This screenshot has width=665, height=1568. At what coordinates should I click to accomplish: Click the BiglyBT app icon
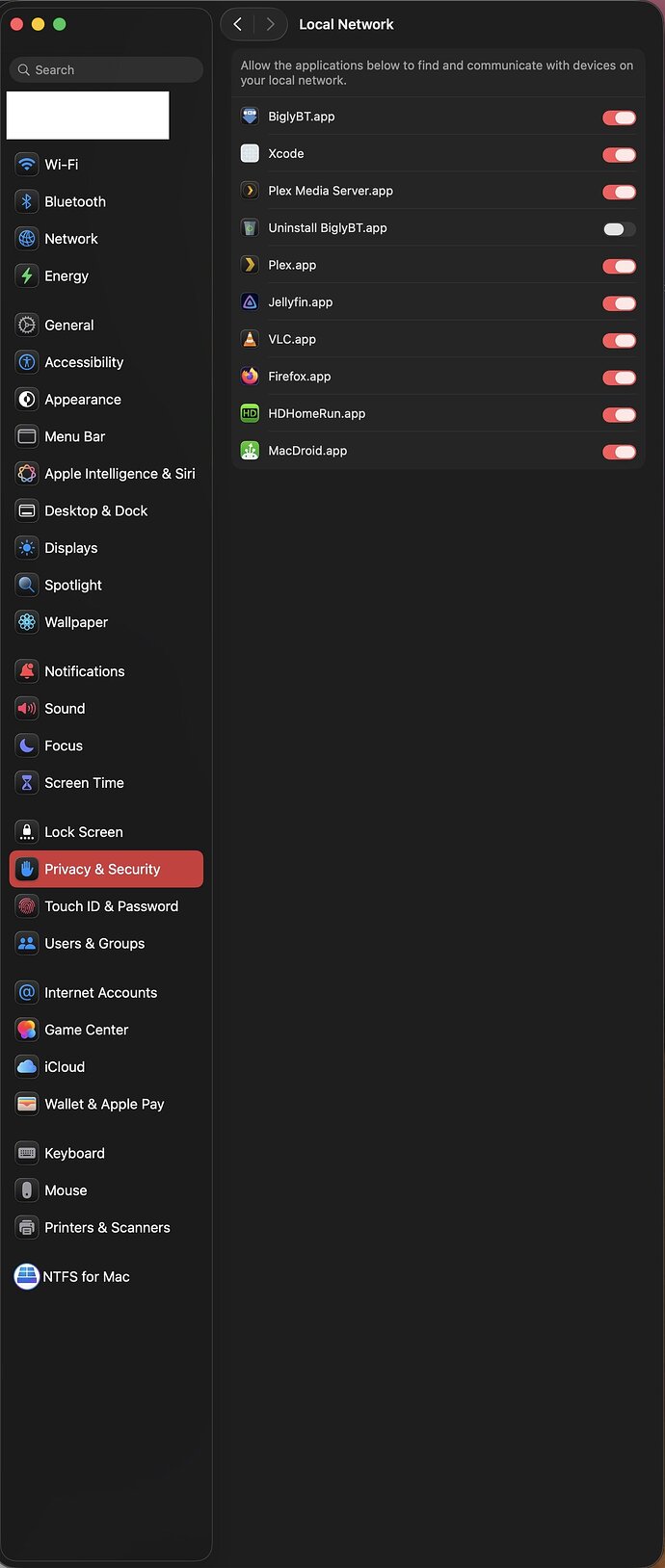(x=250, y=117)
